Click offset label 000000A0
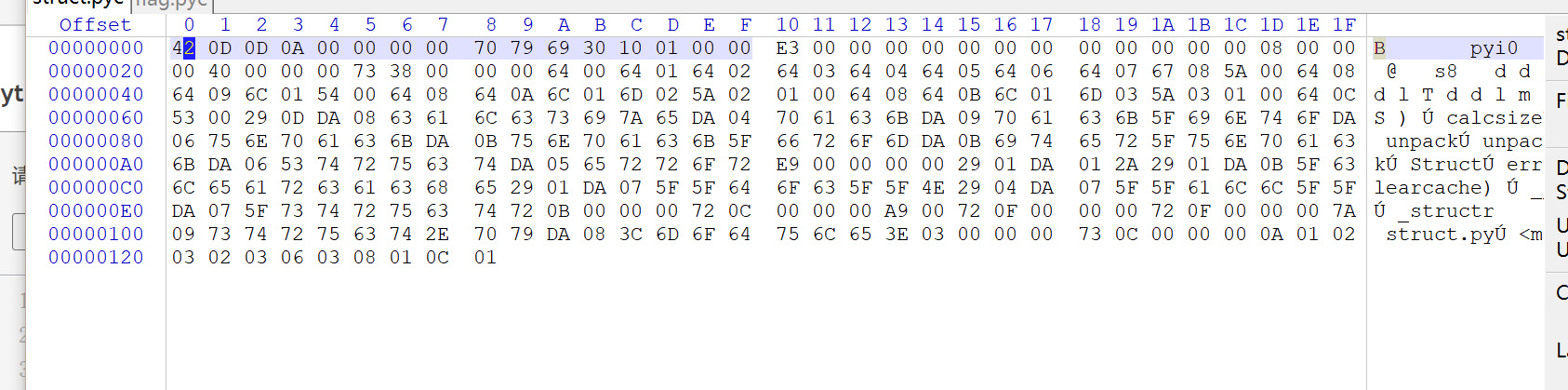Image resolution: width=1568 pixels, height=390 pixels. pos(96,165)
